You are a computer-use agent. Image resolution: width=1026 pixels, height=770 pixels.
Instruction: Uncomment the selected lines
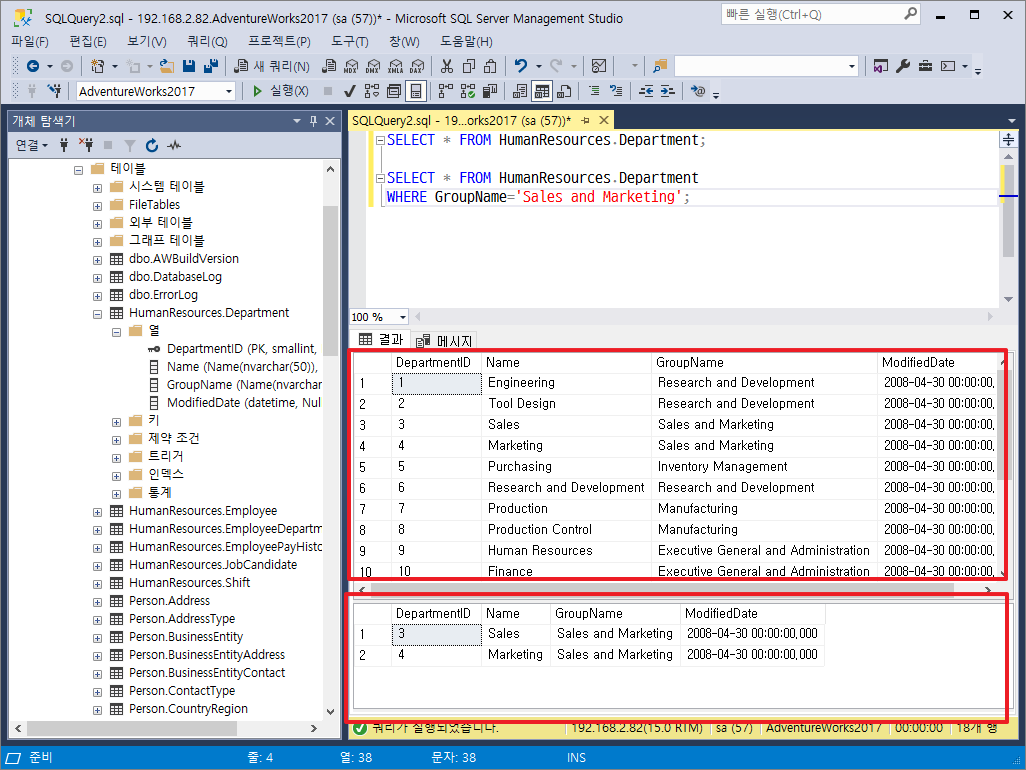click(616, 91)
